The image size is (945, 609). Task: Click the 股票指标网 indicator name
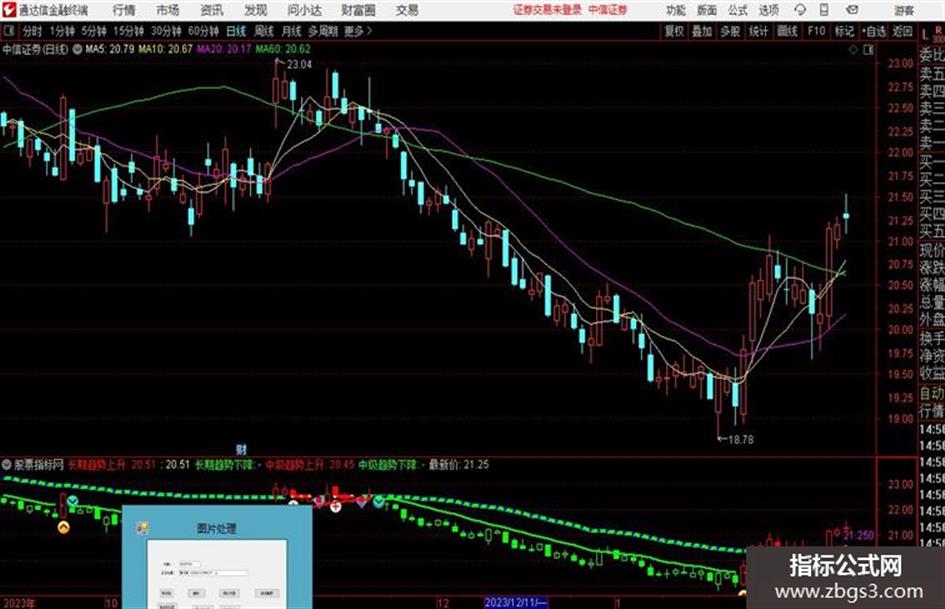point(39,465)
